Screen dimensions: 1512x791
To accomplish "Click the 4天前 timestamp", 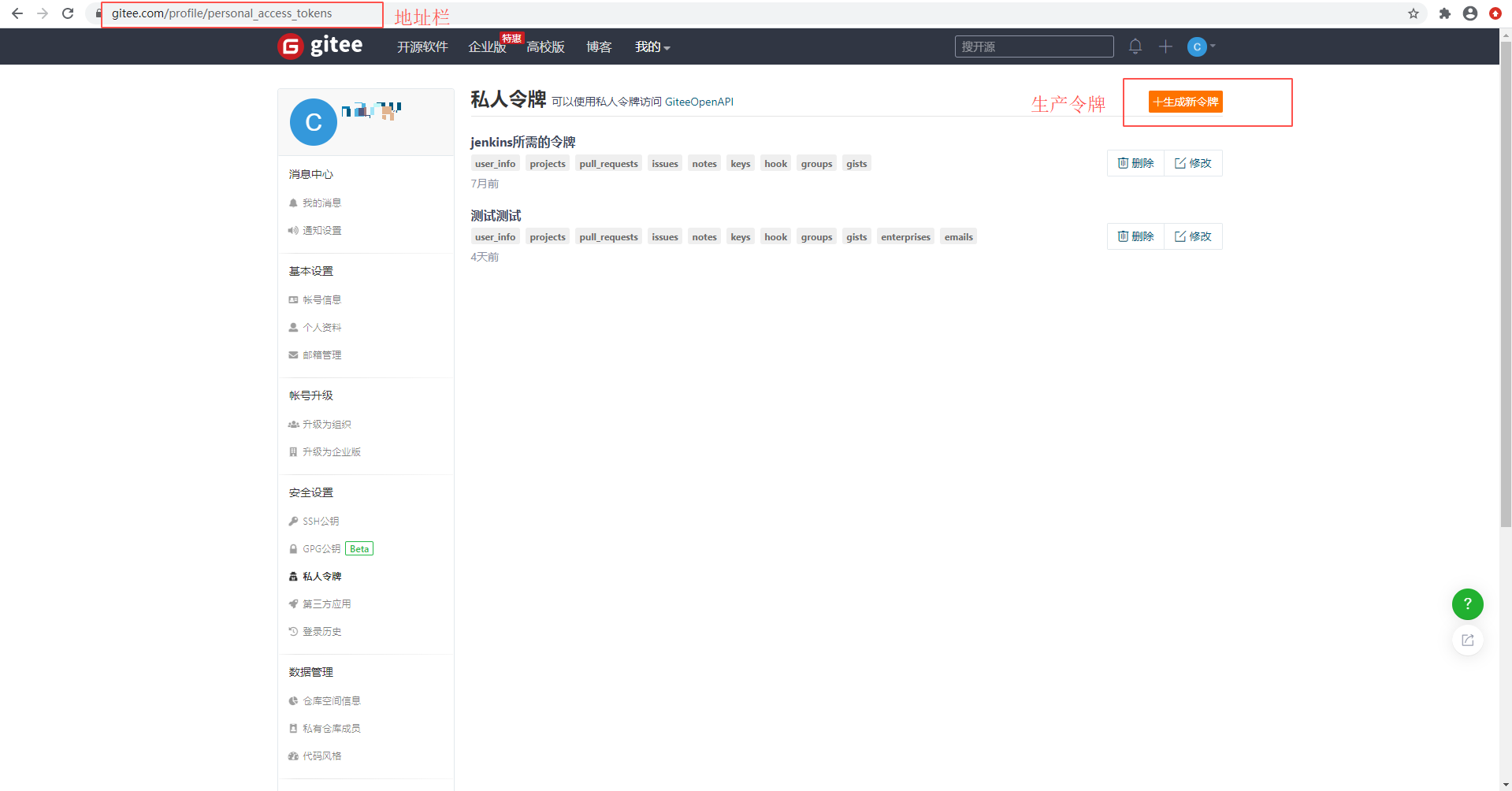I will coord(485,257).
